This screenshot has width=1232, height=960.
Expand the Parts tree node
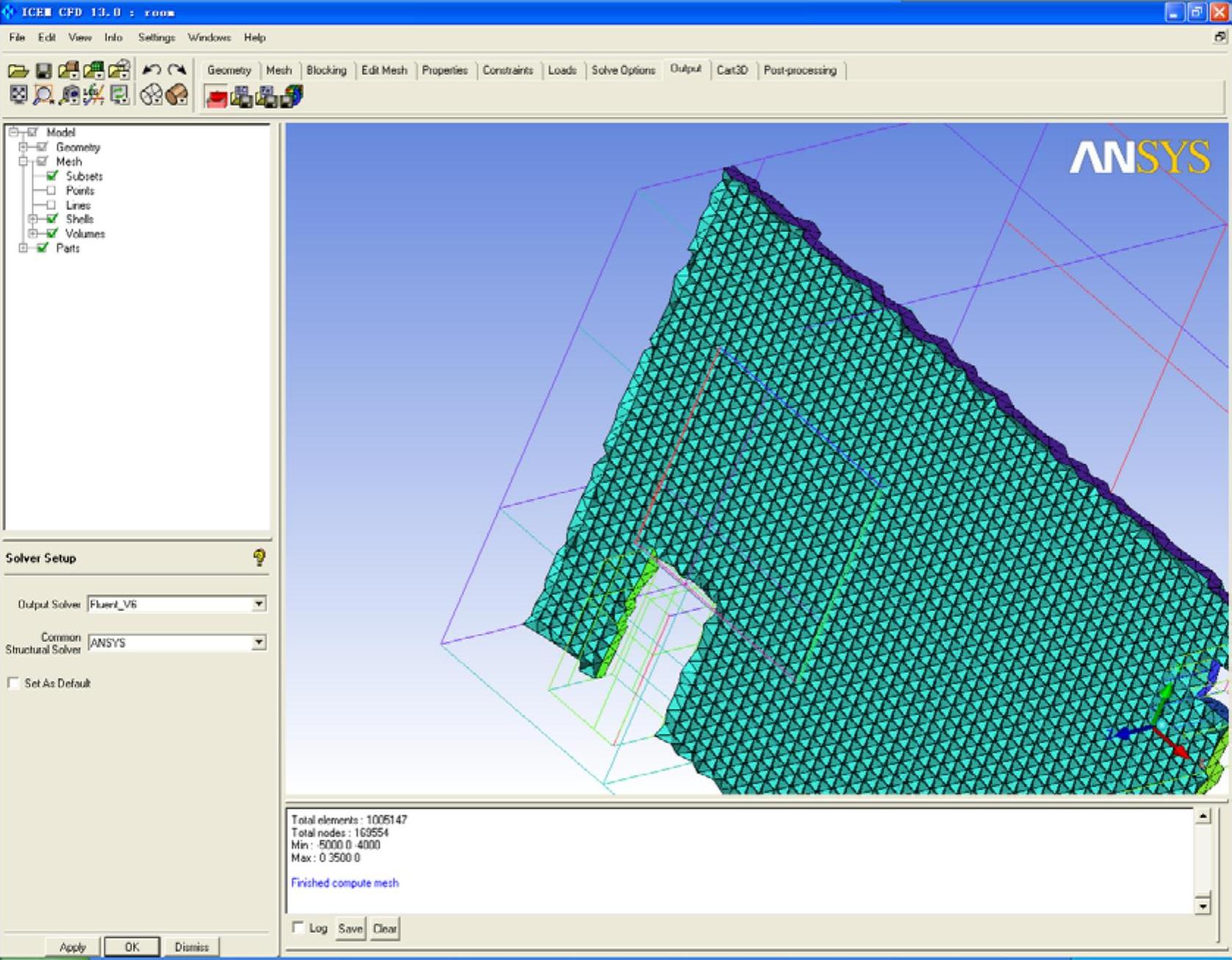point(24,248)
